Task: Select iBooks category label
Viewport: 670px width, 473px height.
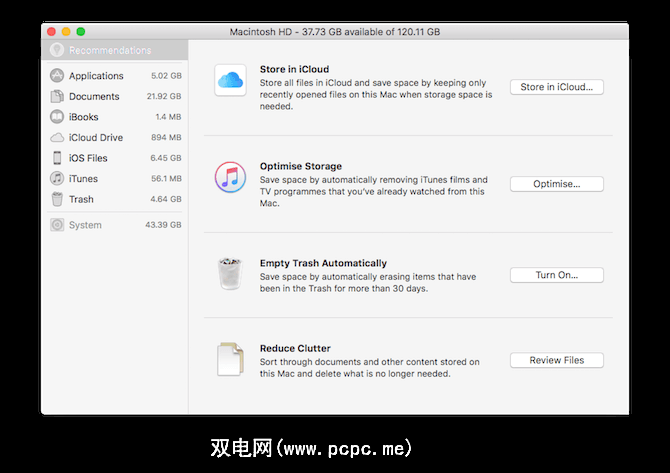Action: (84, 117)
